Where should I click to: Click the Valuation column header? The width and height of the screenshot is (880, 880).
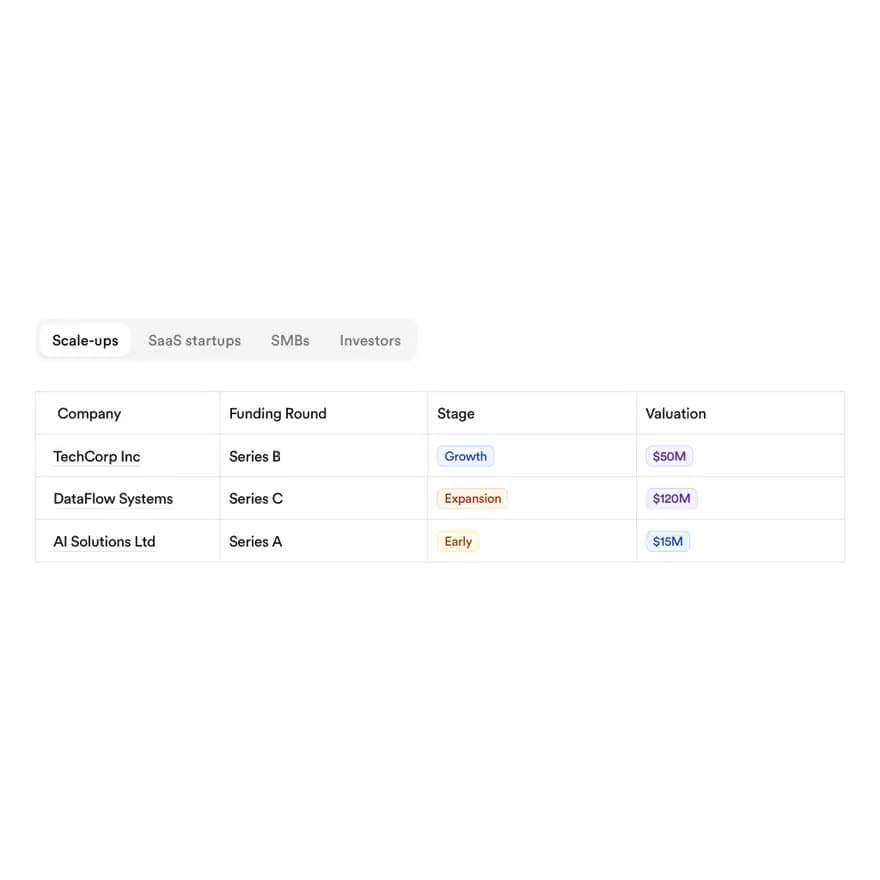[740, 413]
